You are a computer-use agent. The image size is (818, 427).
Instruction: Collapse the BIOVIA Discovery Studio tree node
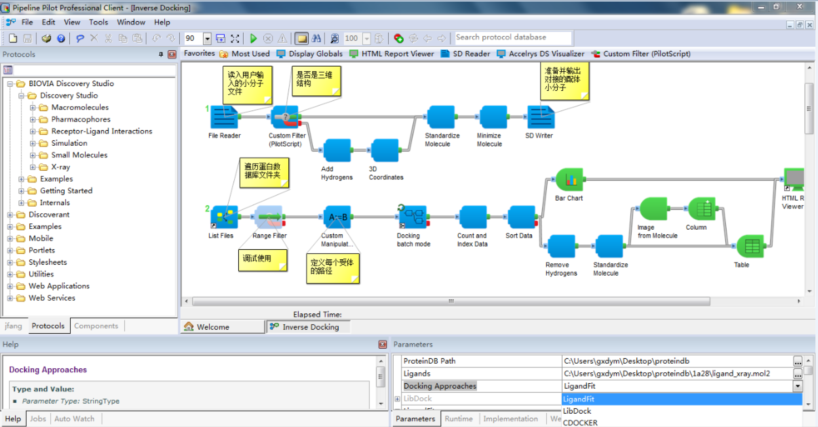click(10, 83)
